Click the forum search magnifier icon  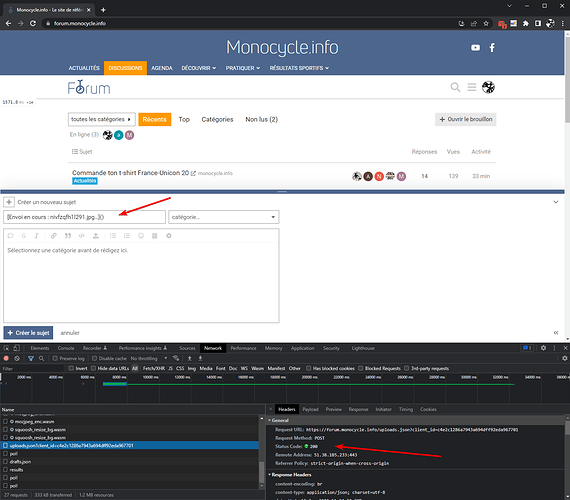tap(455, 87)
